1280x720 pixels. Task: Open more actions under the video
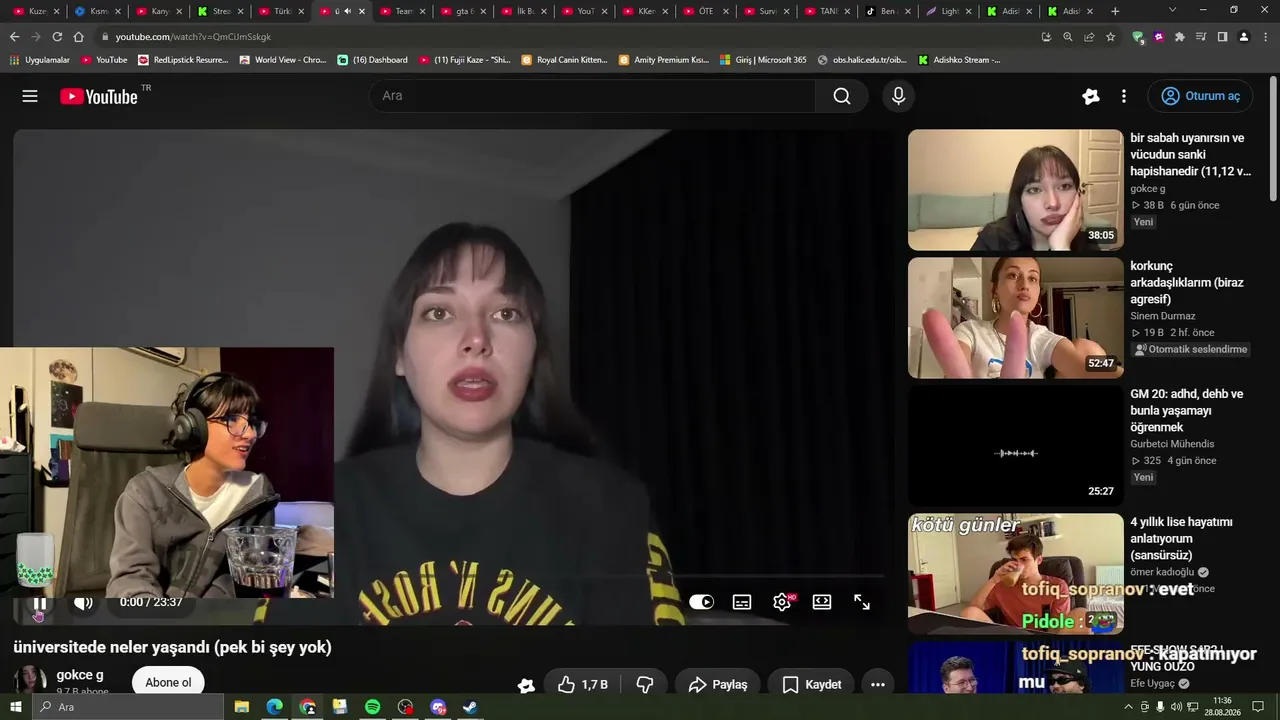pyautogui.click(x=878, y=684)
